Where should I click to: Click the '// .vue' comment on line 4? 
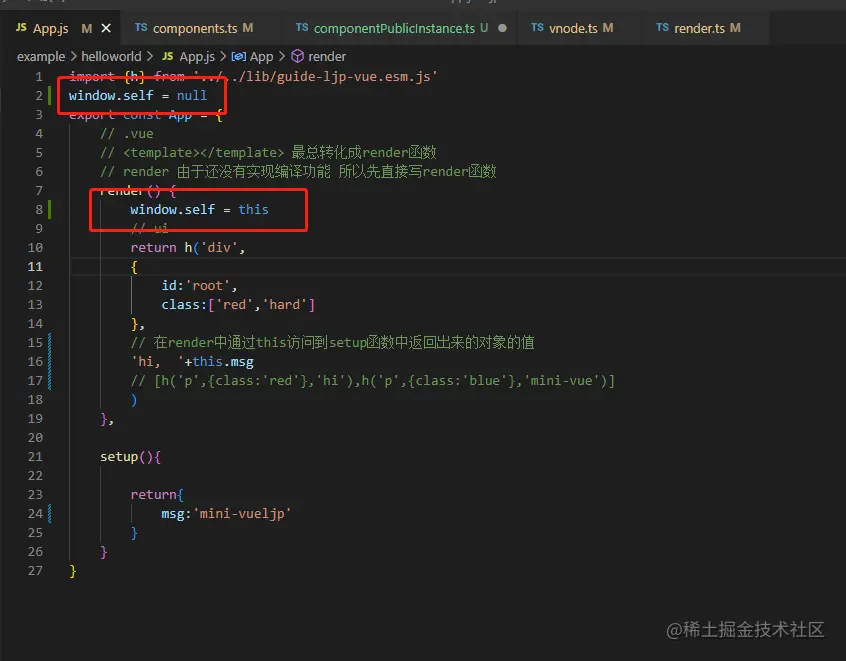click(x=127, y=133)
